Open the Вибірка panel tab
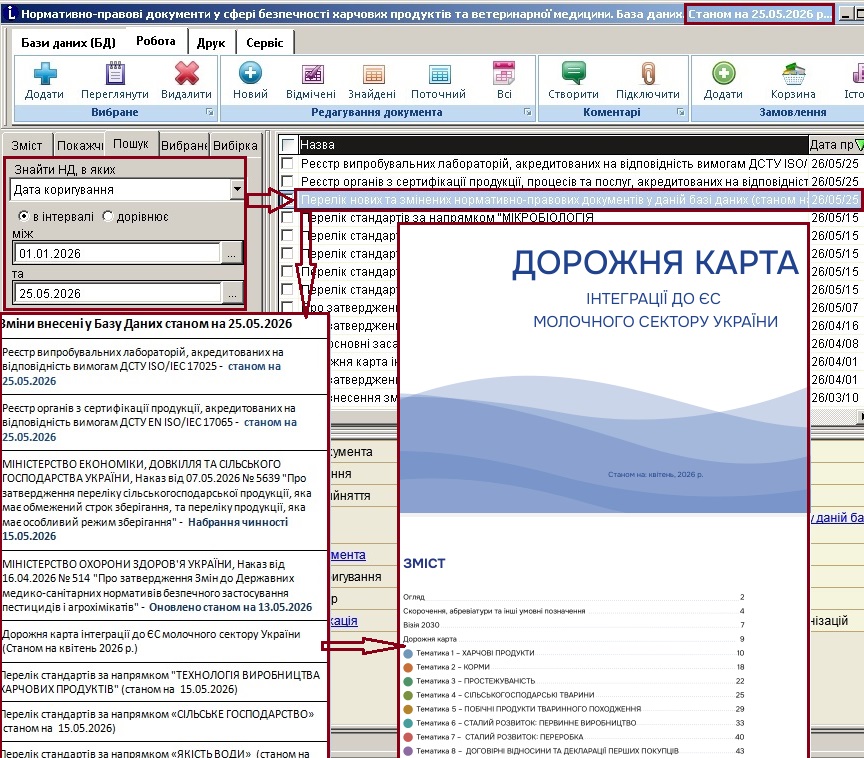The image size is (864, 758). pos(236,145)
